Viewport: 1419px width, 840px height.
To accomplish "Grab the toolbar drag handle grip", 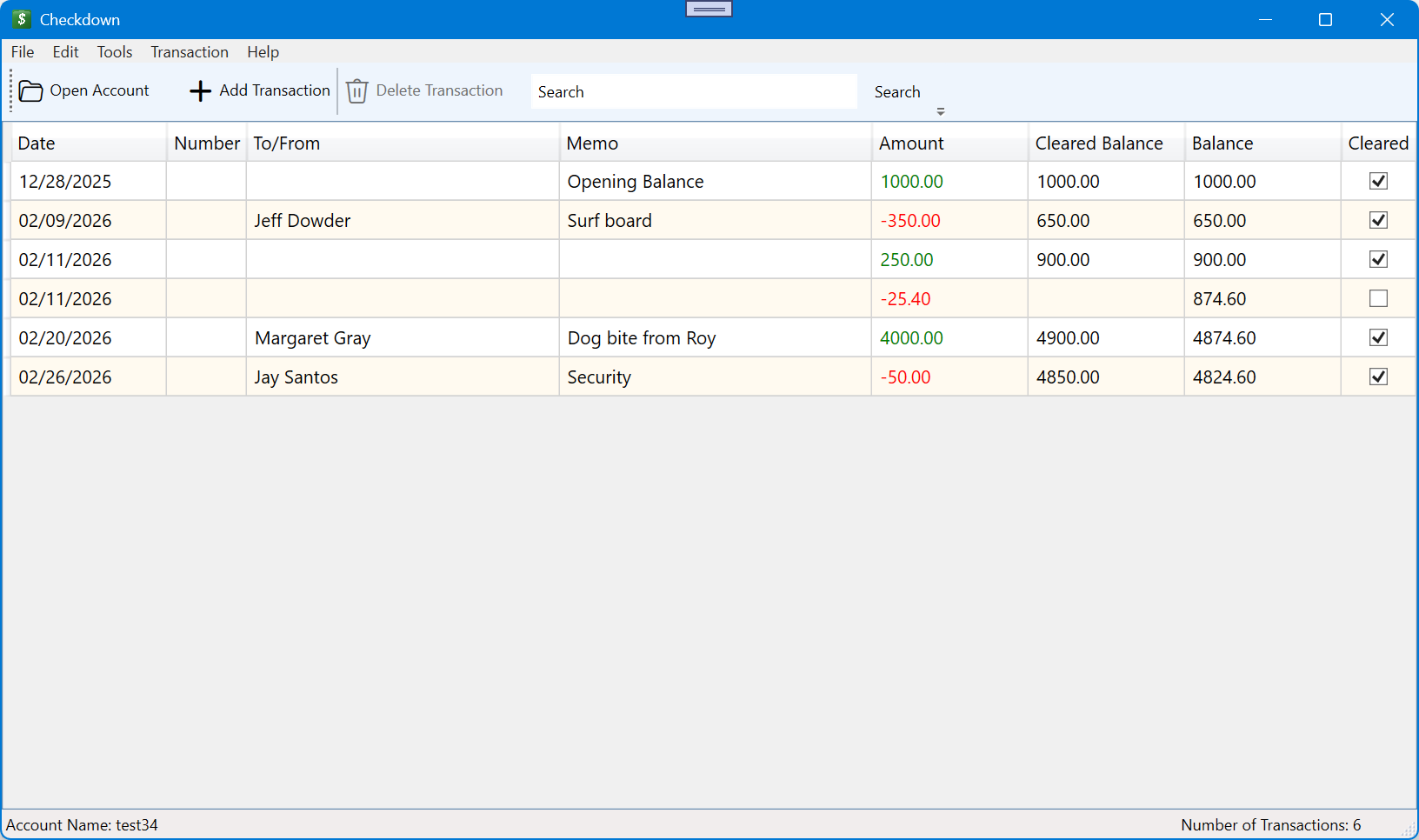I will (11, 91).
